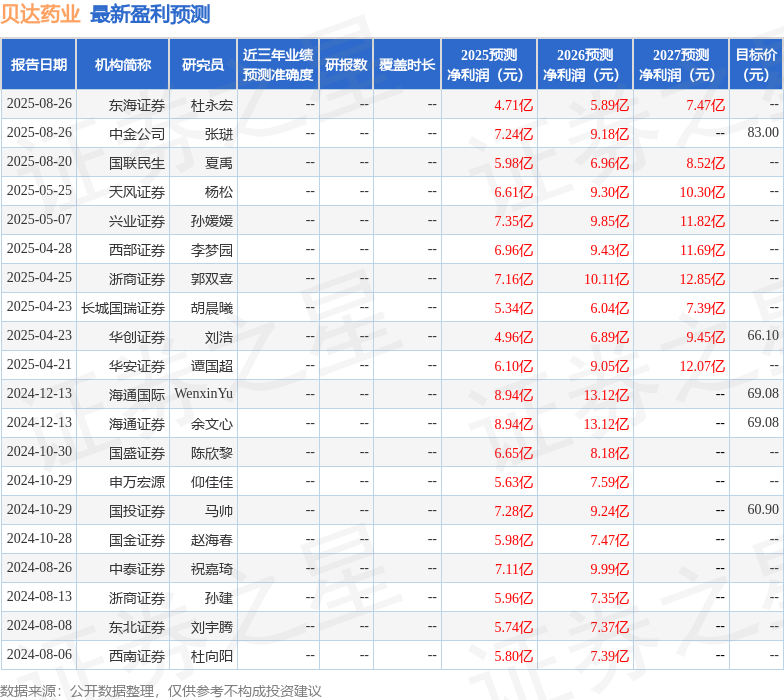Open the 中金公司 institution entry
The image size is (784, 700).
137,134
